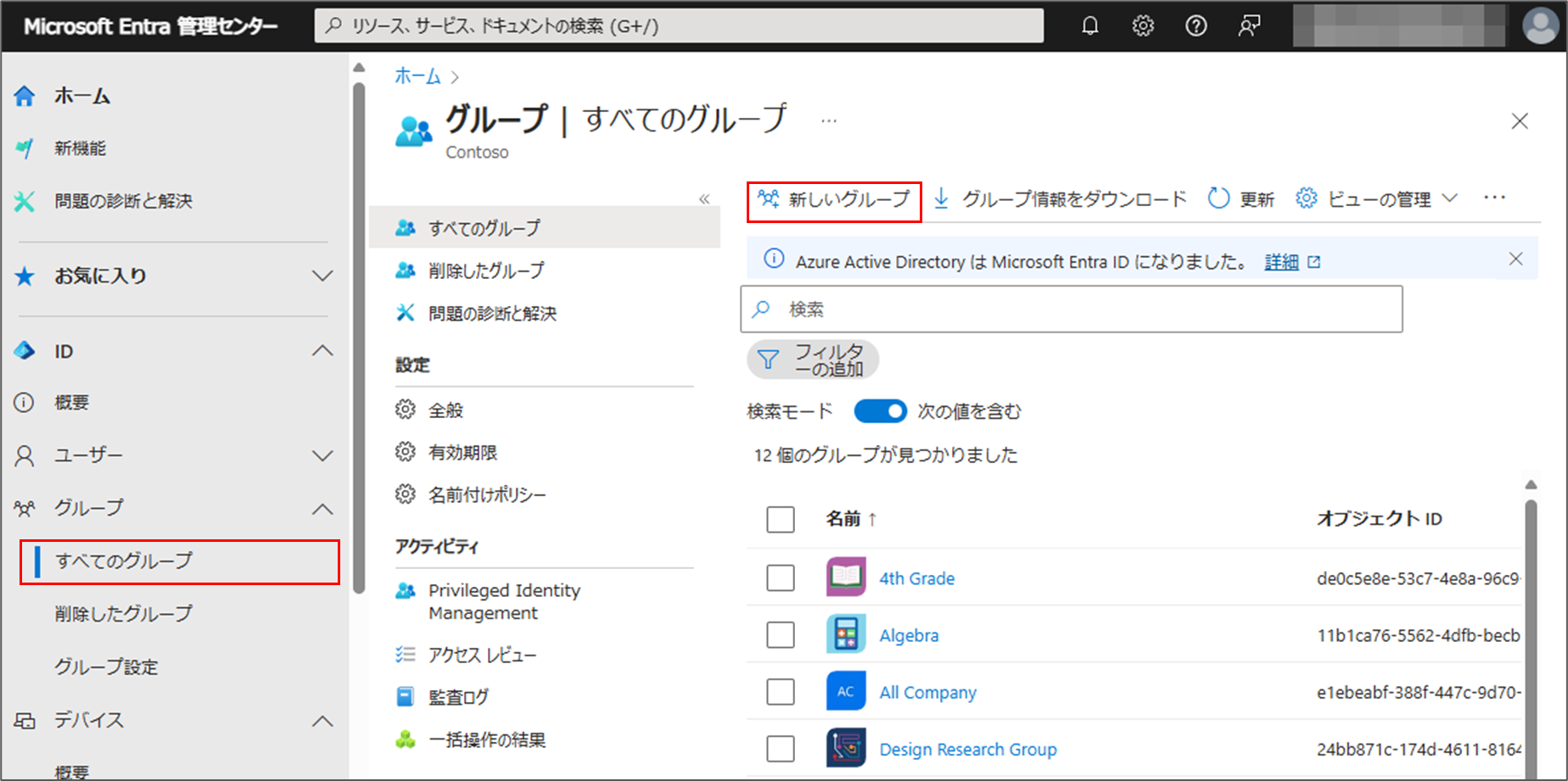Click the ユーザー person icon
Image resolution: width=1568 pixels, height=781 pixels.
click(x=25, y=456)
